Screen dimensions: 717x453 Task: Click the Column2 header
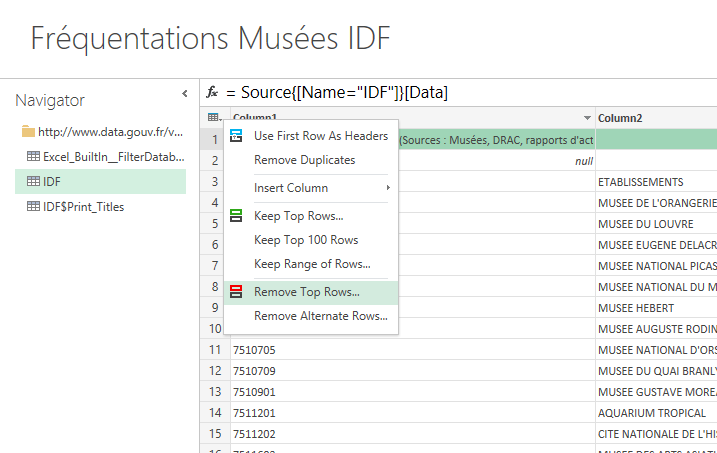point(655,118)
